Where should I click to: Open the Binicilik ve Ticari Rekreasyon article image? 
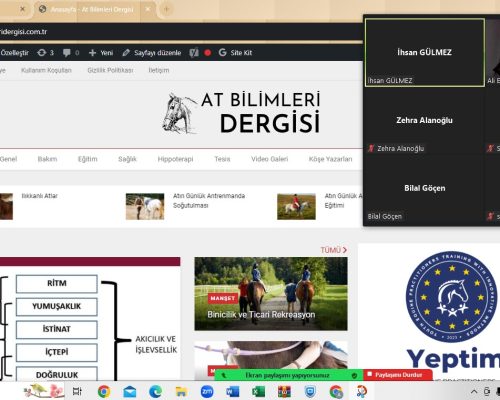(x=271, y=293)
